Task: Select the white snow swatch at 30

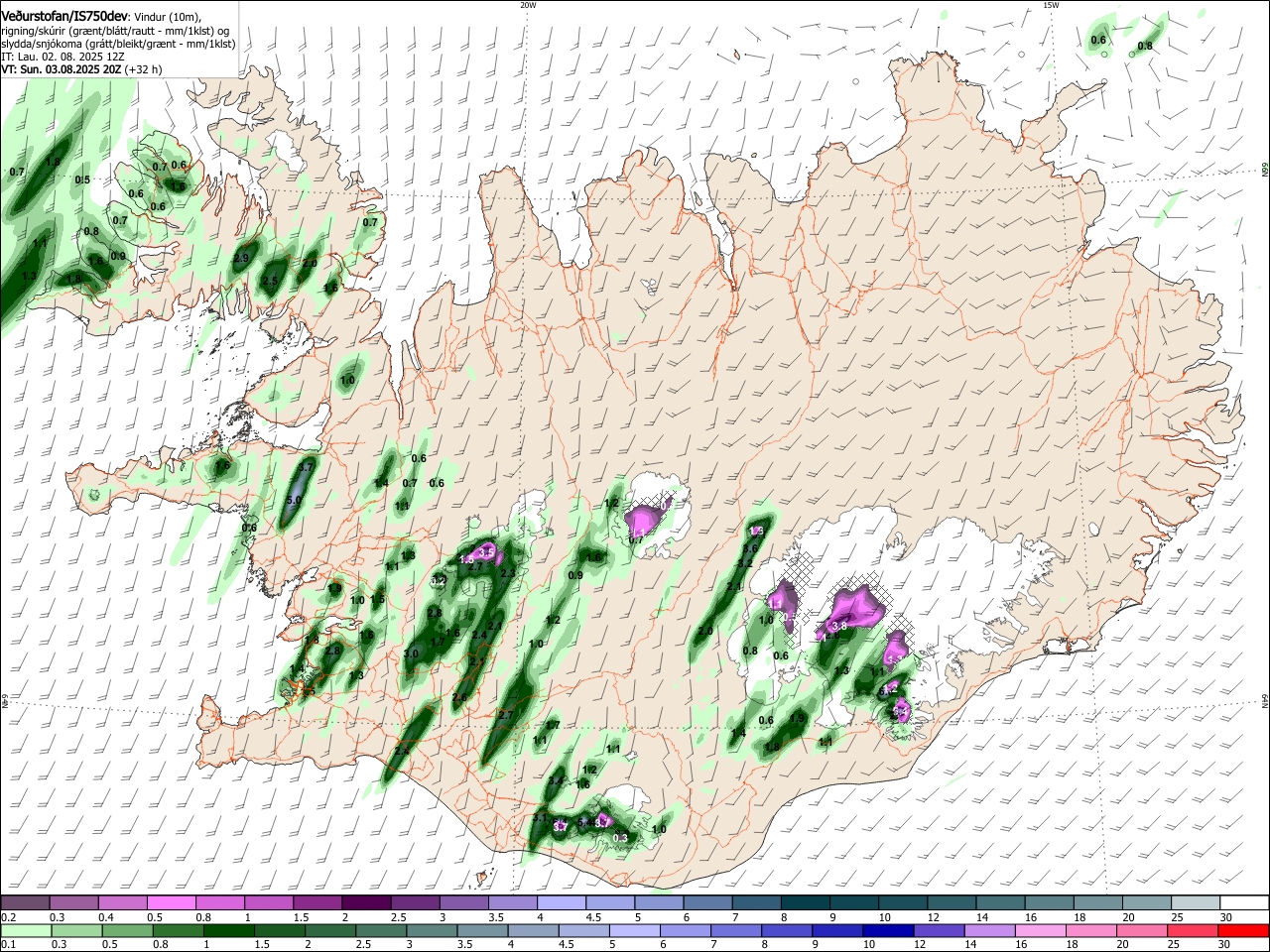Action: [x=1244, y=902]
